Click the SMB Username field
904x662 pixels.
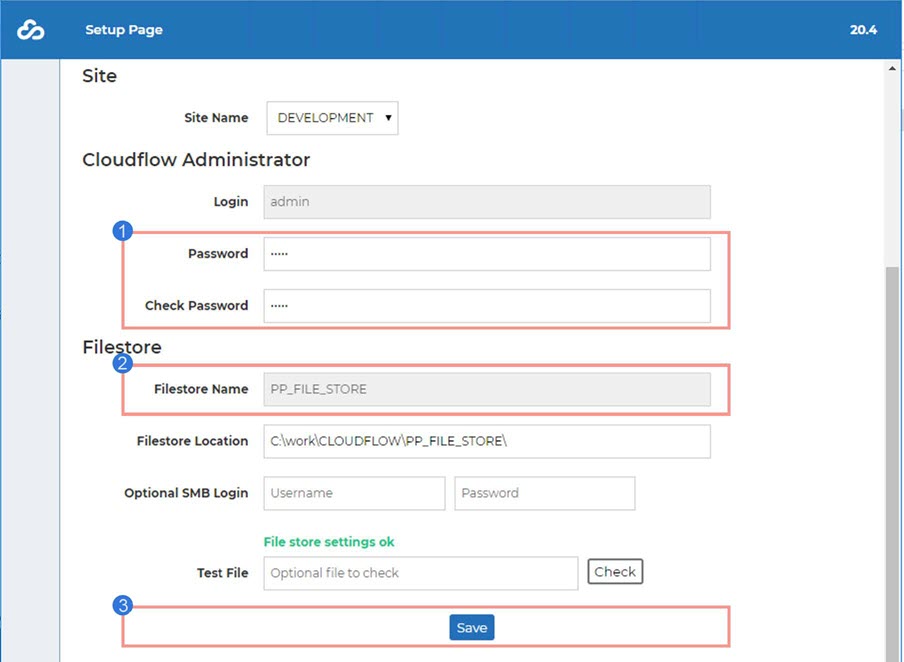[355, 493]
